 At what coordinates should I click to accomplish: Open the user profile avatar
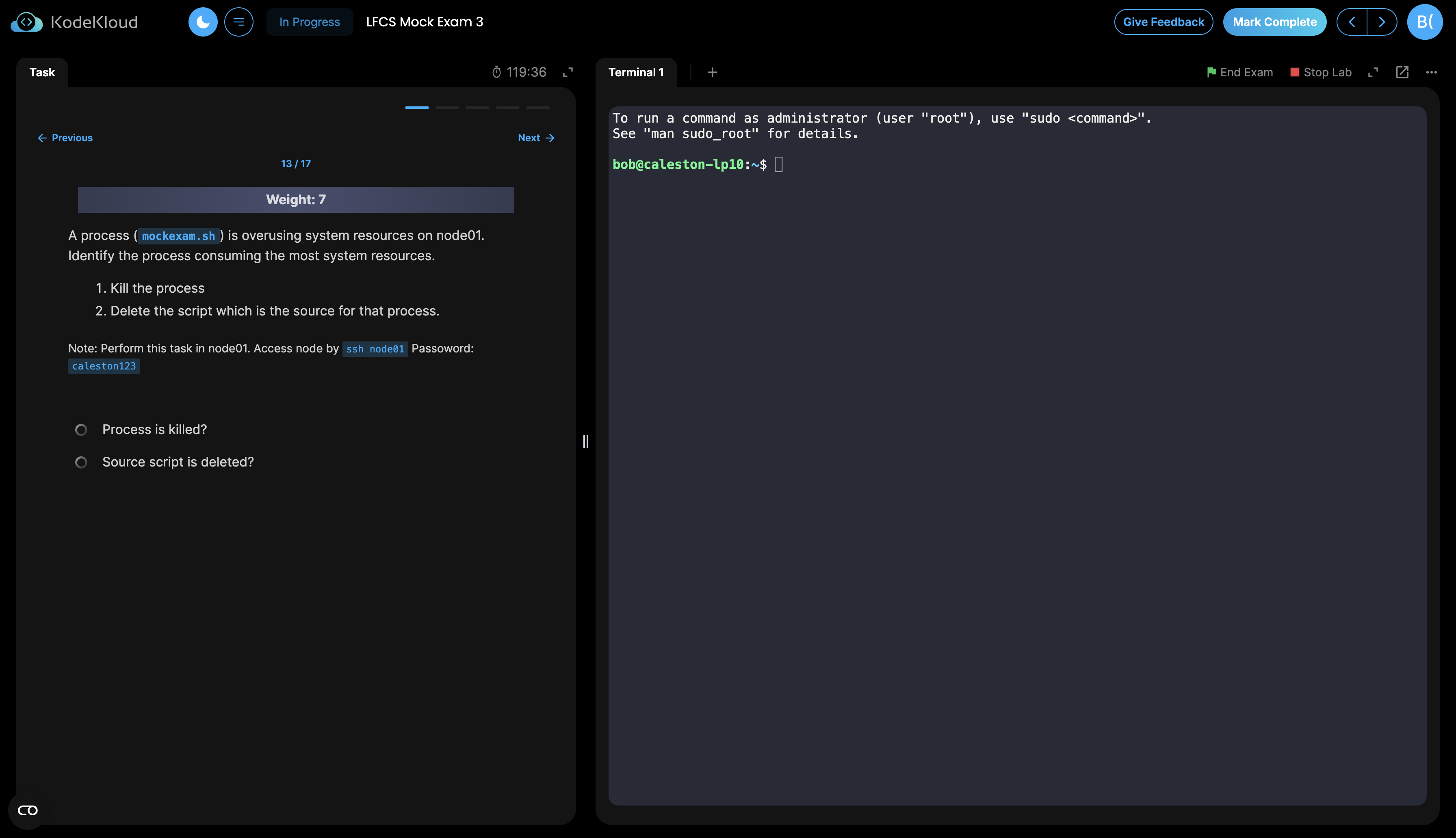(1424, 22)
